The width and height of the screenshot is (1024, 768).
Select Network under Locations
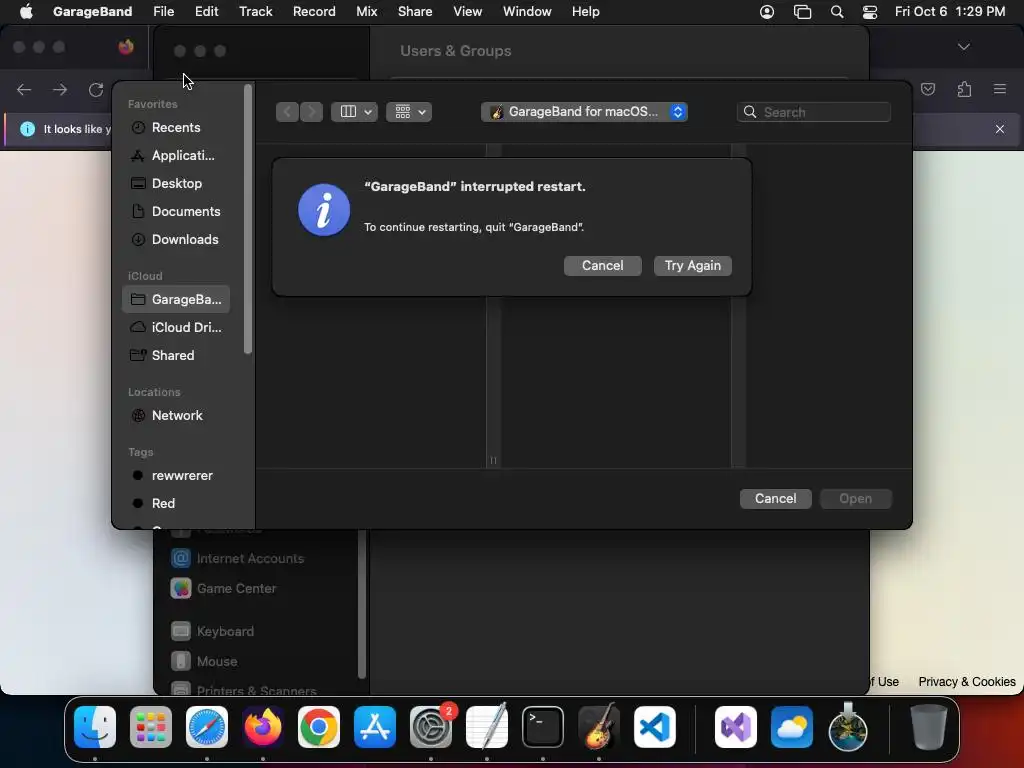175,416
